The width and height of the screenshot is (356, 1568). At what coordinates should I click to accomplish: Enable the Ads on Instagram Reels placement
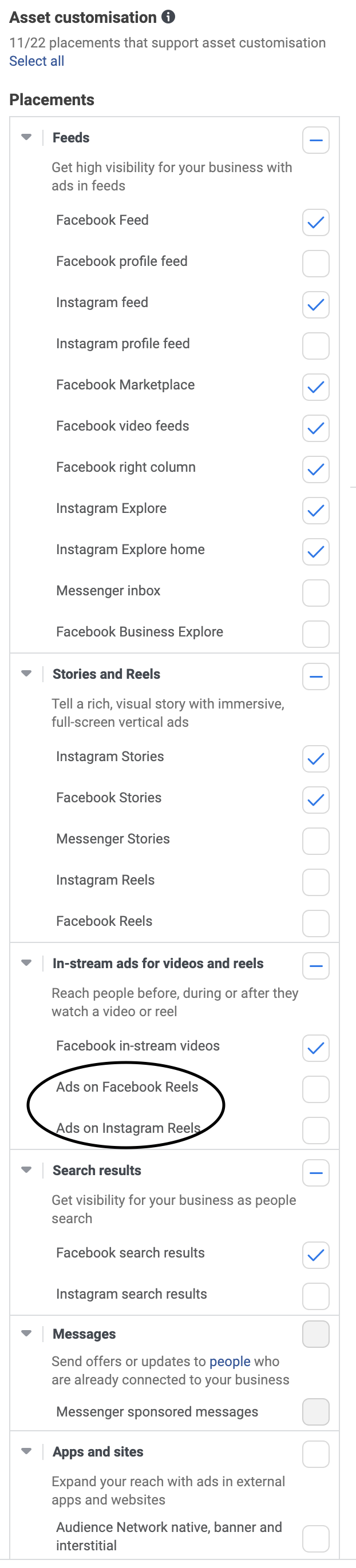click(x=315, y=1131)
